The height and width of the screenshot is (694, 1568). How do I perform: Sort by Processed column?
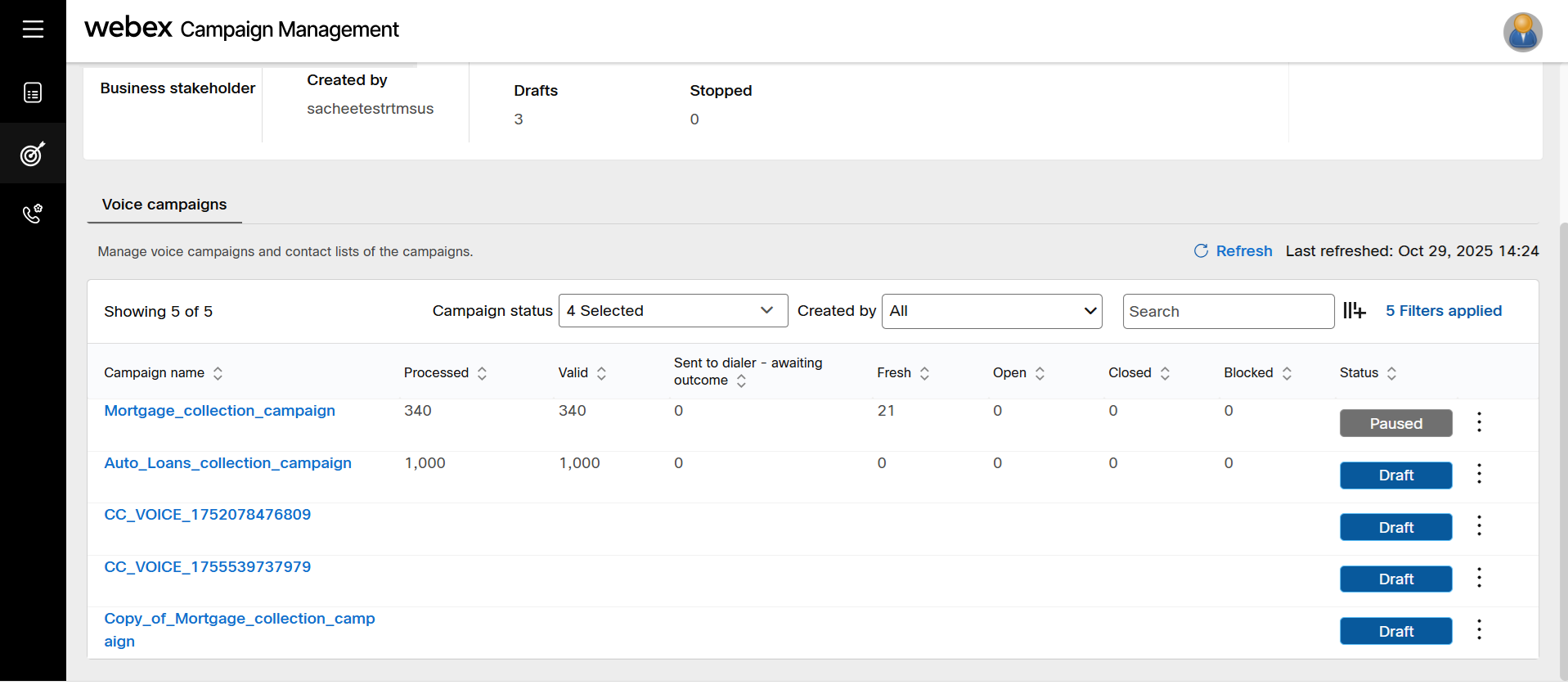point(482,373)
